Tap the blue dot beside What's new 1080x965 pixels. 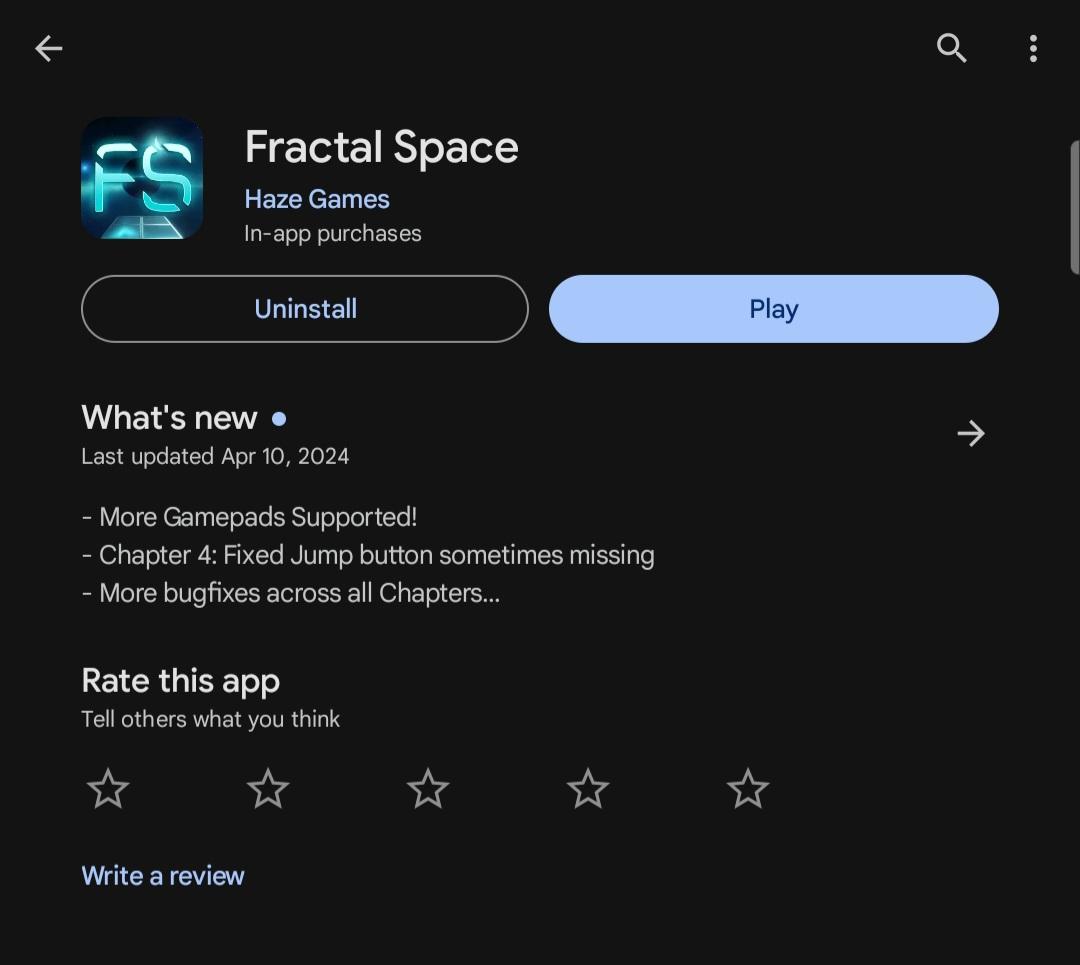point(279,418)
